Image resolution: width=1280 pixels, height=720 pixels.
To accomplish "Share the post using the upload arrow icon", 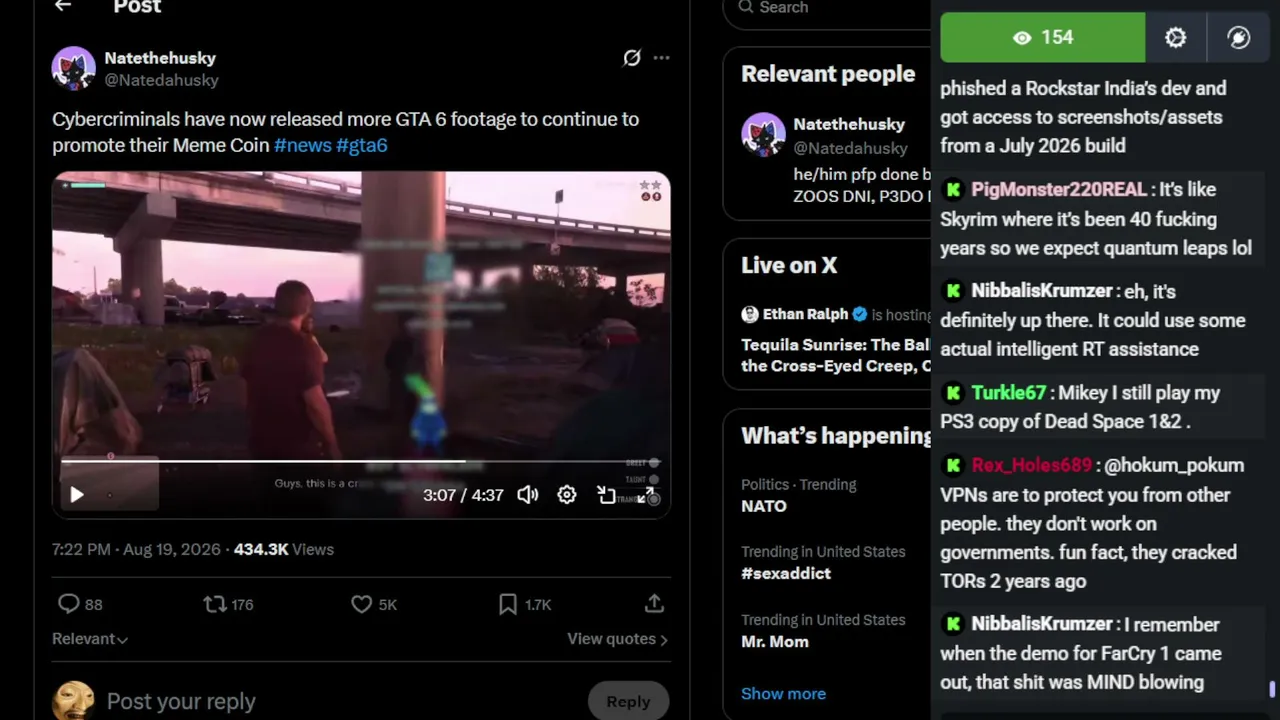I will 654,604.
